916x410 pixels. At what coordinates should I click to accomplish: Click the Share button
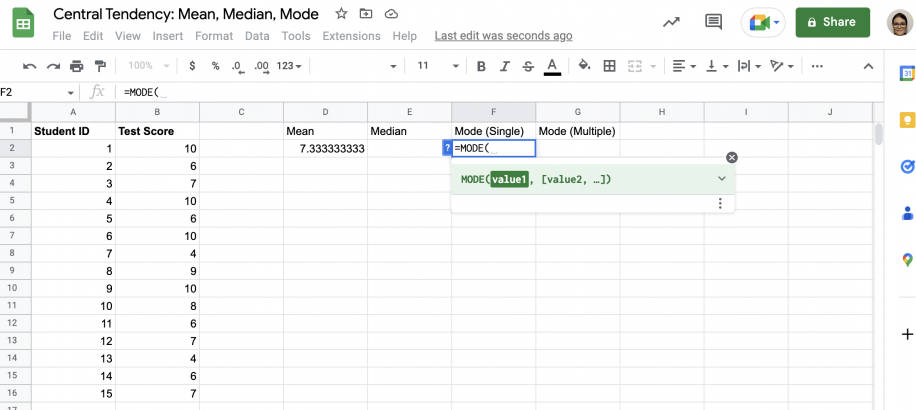click(832, 22)
